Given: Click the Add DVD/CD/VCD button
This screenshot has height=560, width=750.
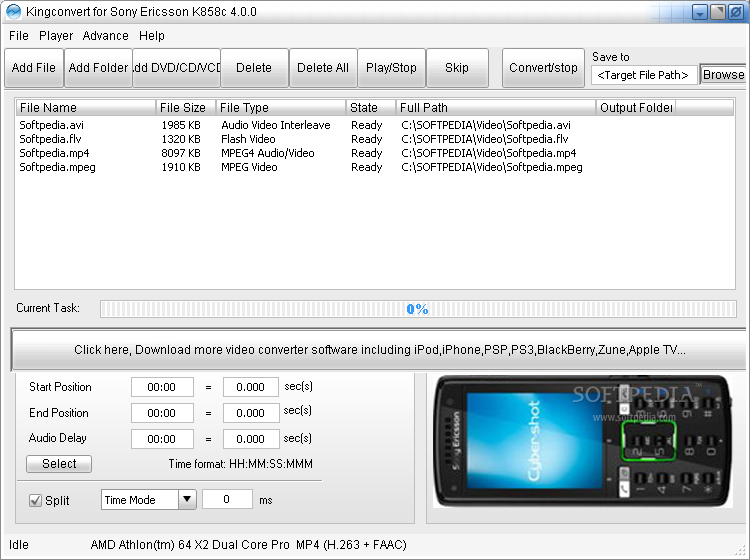Looking at the screenshot, I should click(176, 68).
